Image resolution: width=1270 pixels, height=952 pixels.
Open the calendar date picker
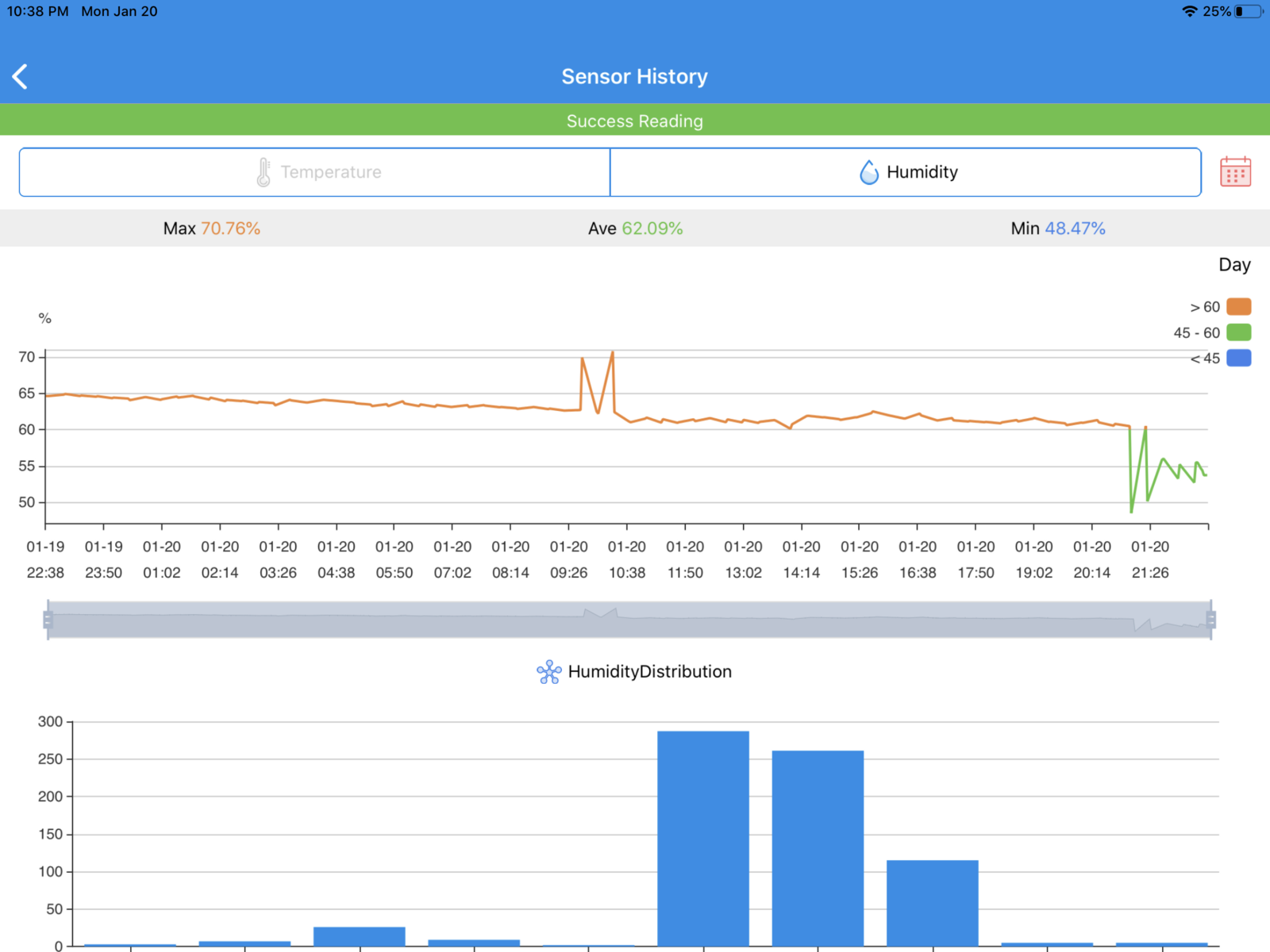pos(1235,171)
